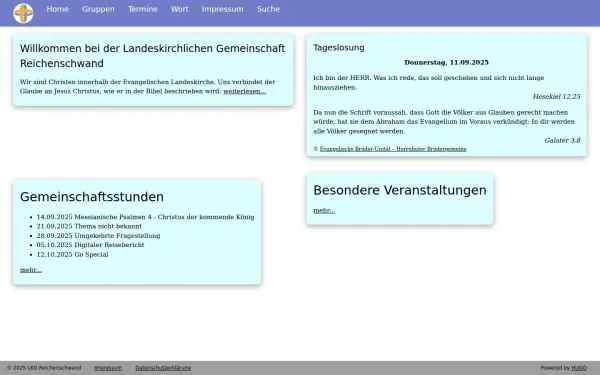Click the Gemeinschaftsstunden heading
This screenshot has height=375, width=600.
(92, 197)
